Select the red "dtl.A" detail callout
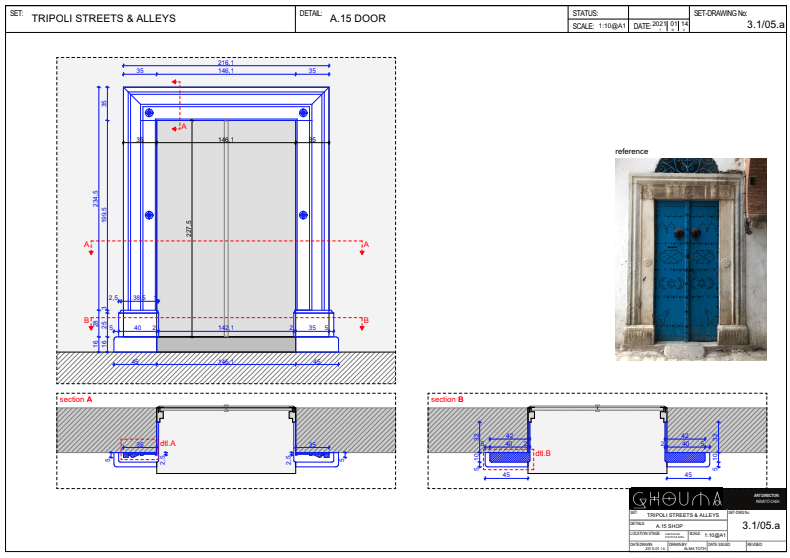Screen dimensions: 790x558 168,443
